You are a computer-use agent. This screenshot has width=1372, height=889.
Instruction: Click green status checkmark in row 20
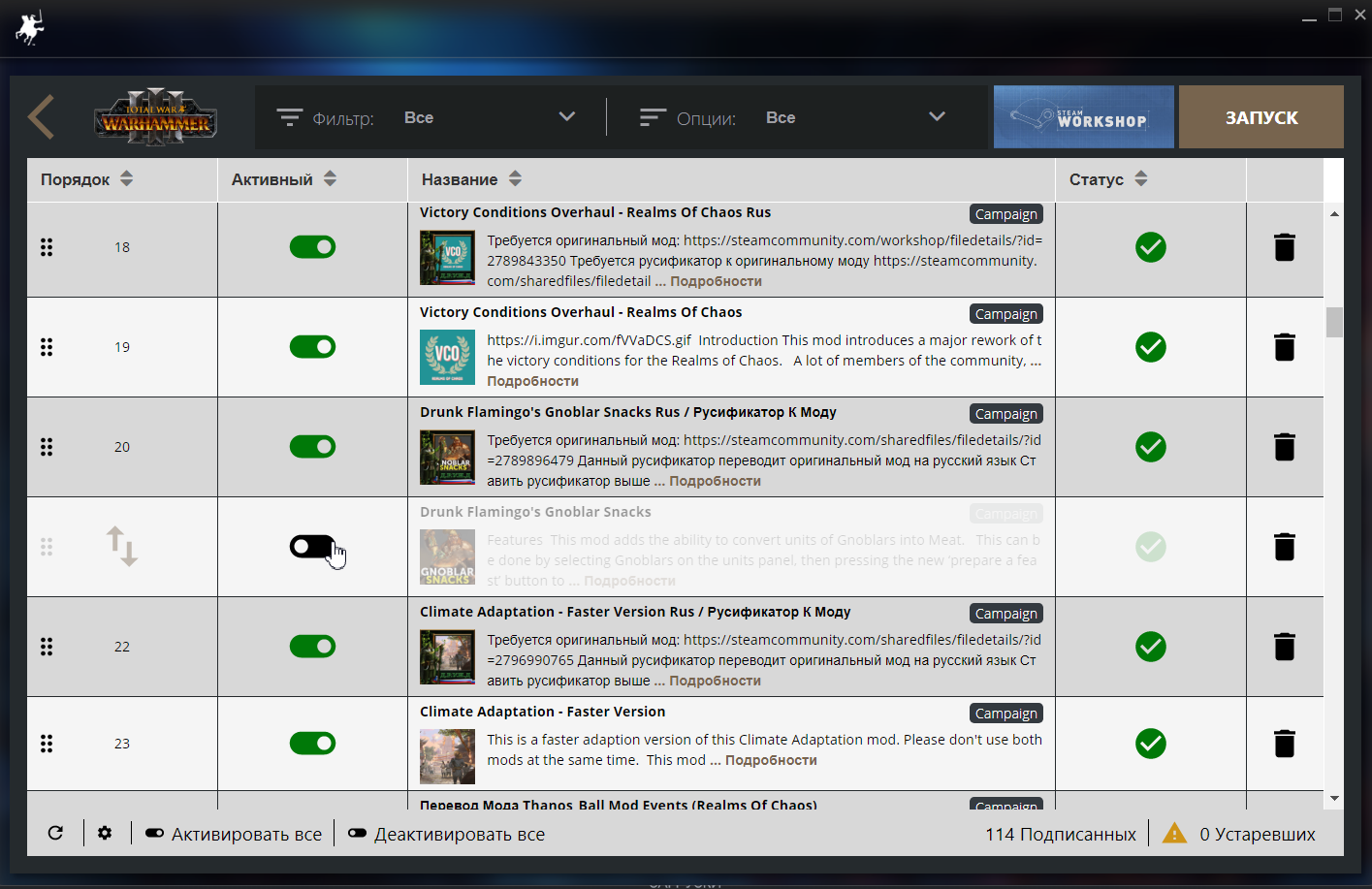[x=1151, y=447]
